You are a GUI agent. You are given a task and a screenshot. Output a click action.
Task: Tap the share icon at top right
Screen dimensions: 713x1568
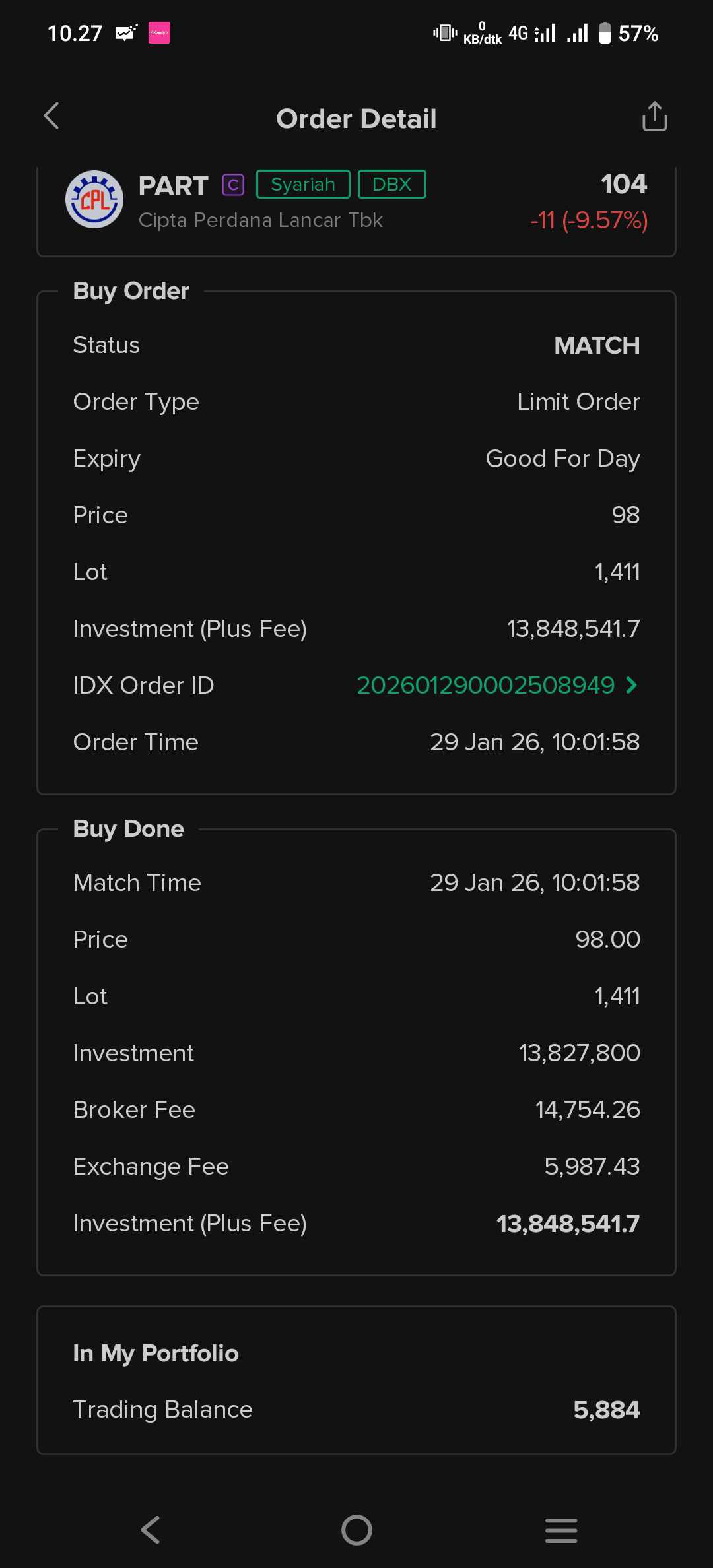click(x=654, y=117)
